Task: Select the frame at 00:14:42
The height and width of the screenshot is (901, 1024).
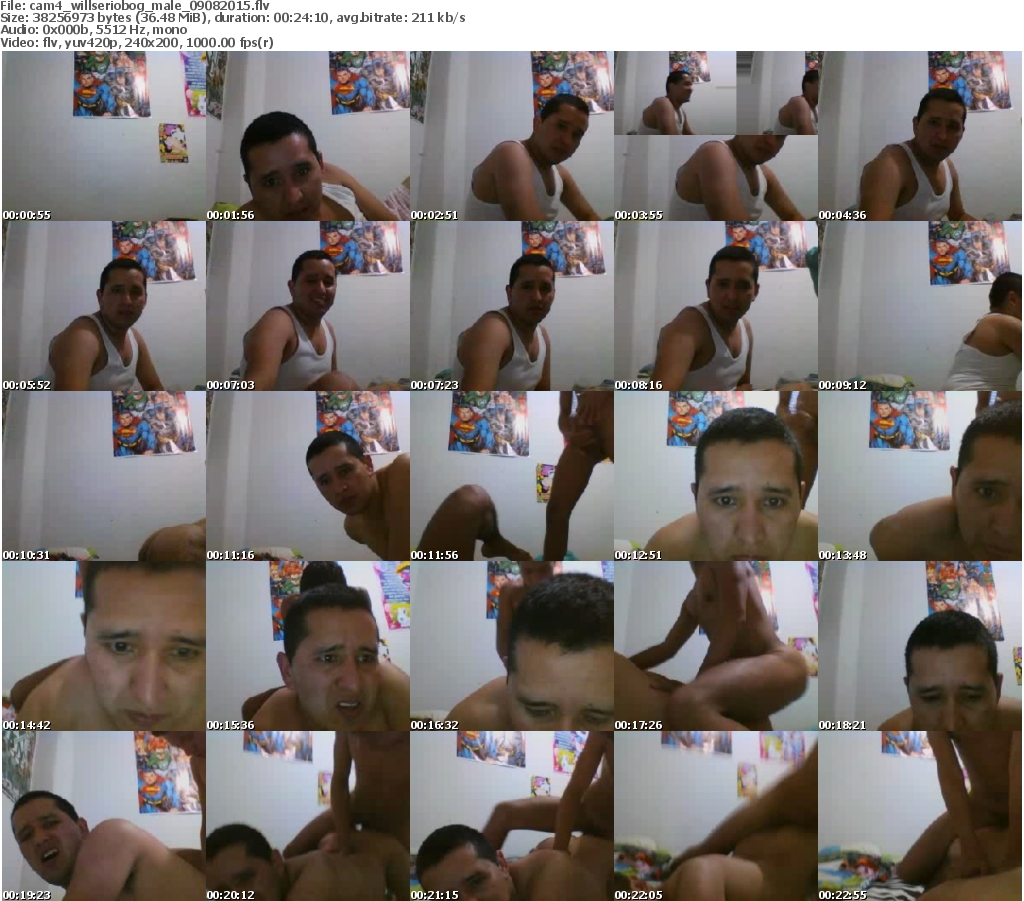Action: 104,646
